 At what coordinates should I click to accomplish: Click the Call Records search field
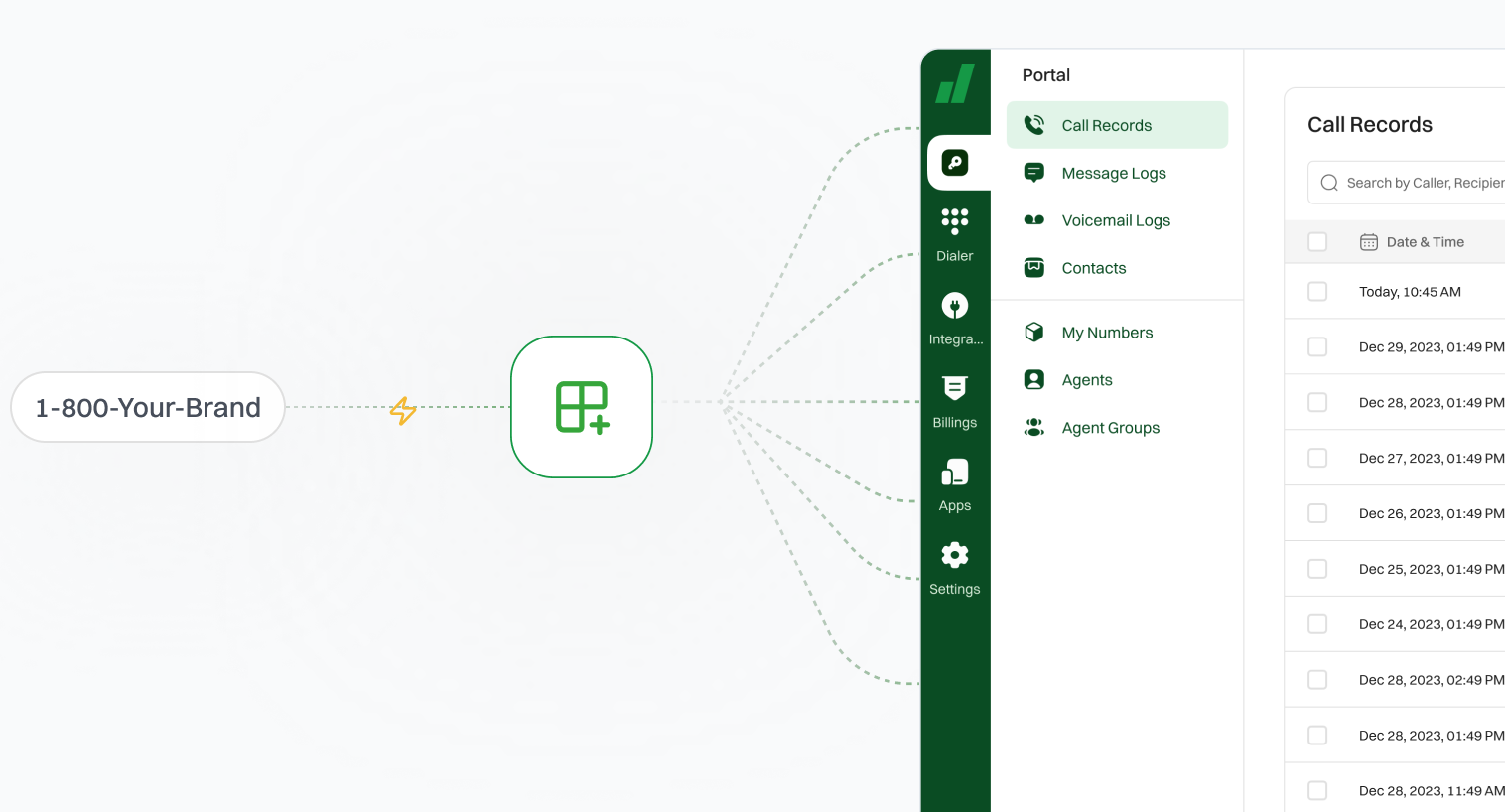click(1420, 183)
